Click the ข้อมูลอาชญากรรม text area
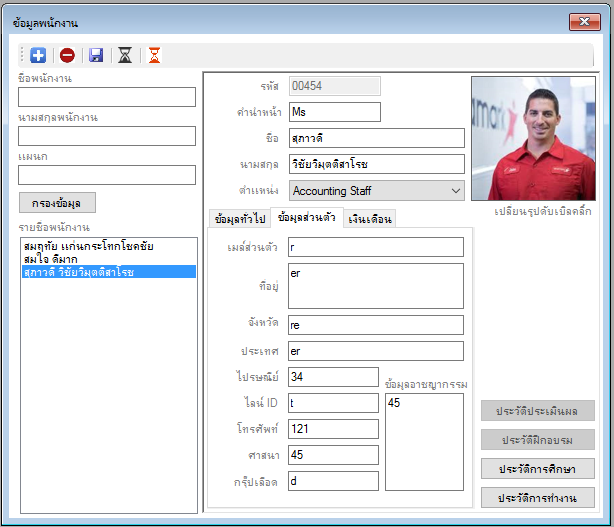Image resolution: width=614 pixels, height=527 pixels. tap(424, 442)
